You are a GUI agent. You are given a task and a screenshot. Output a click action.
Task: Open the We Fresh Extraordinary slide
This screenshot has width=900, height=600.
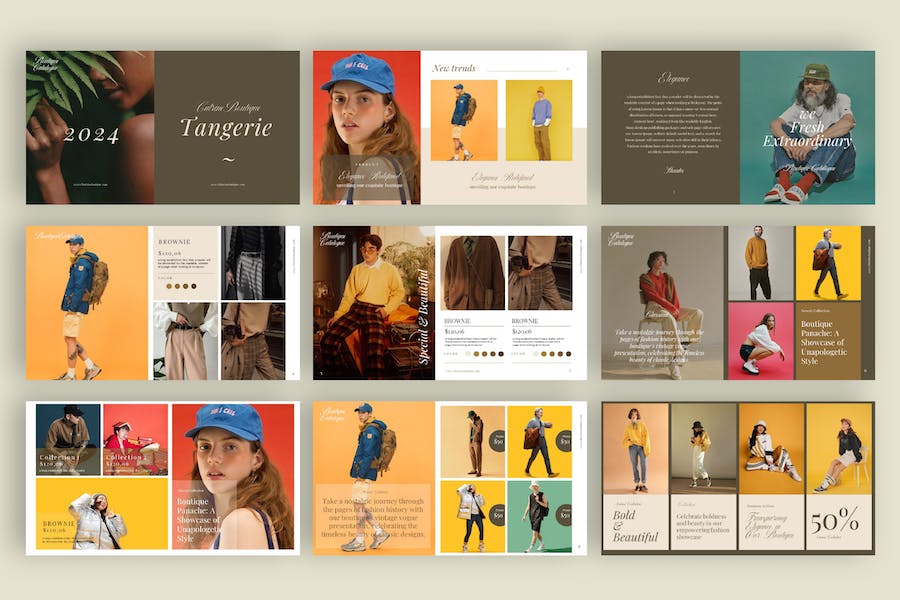(737, 127)
